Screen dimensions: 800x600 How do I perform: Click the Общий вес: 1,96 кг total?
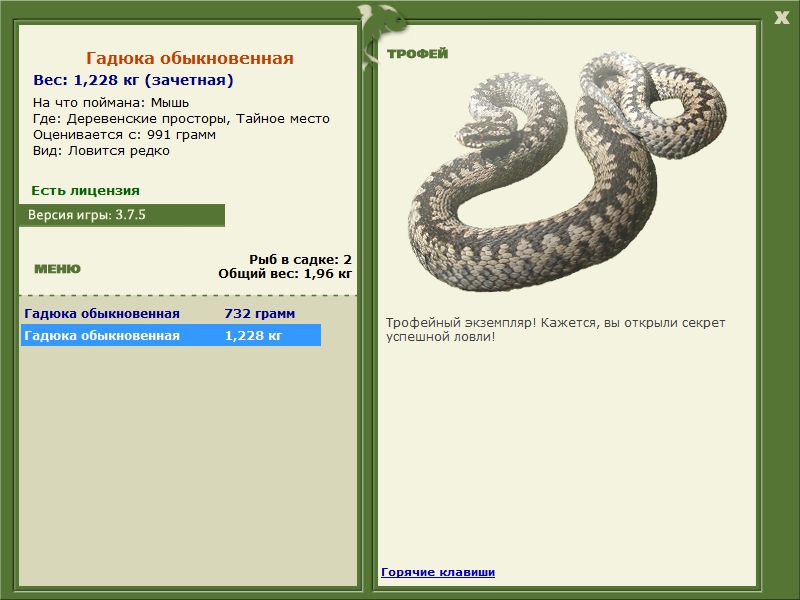[x=285, y=274]
